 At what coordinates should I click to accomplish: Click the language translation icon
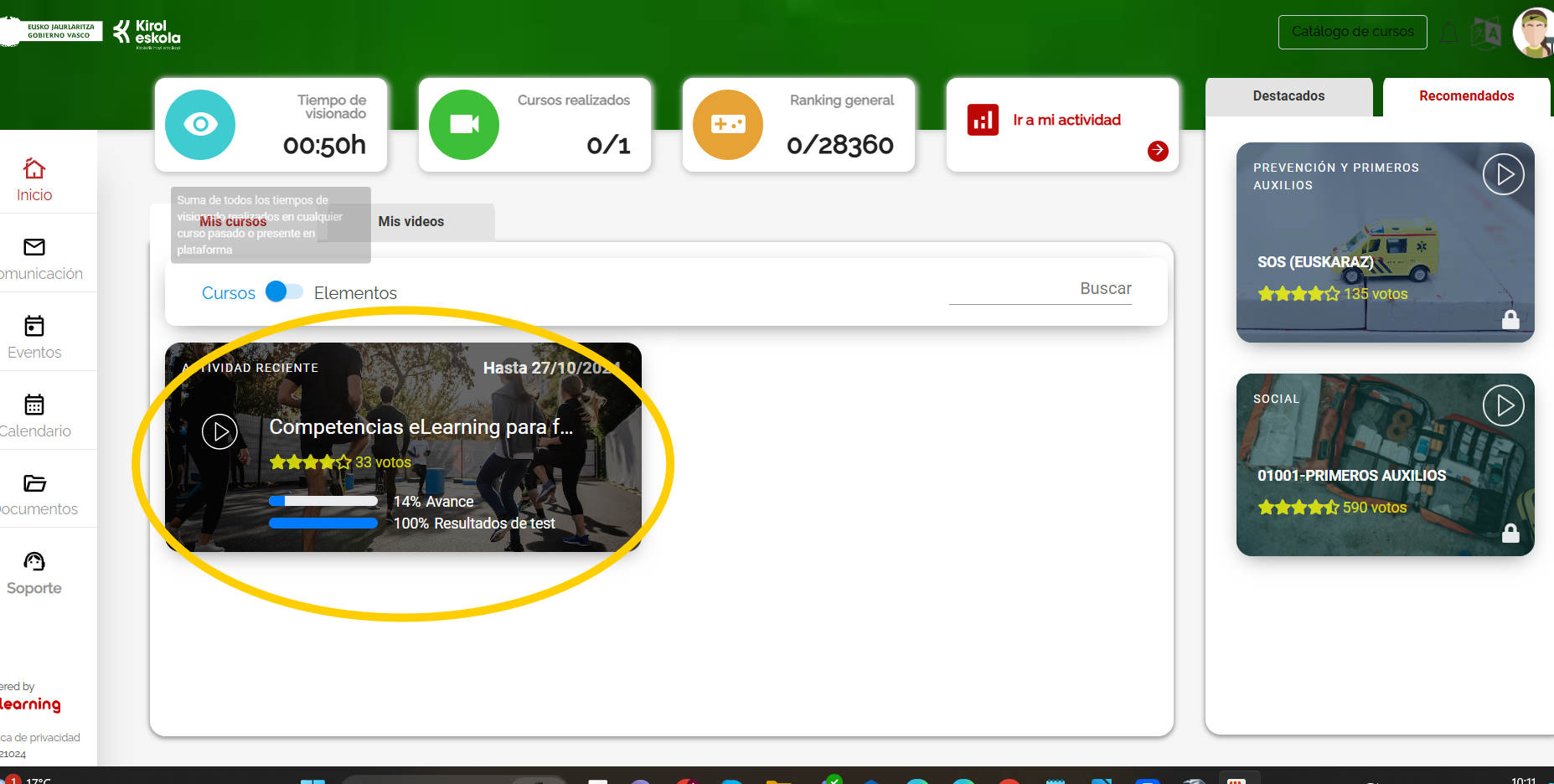pos(1485,34)
